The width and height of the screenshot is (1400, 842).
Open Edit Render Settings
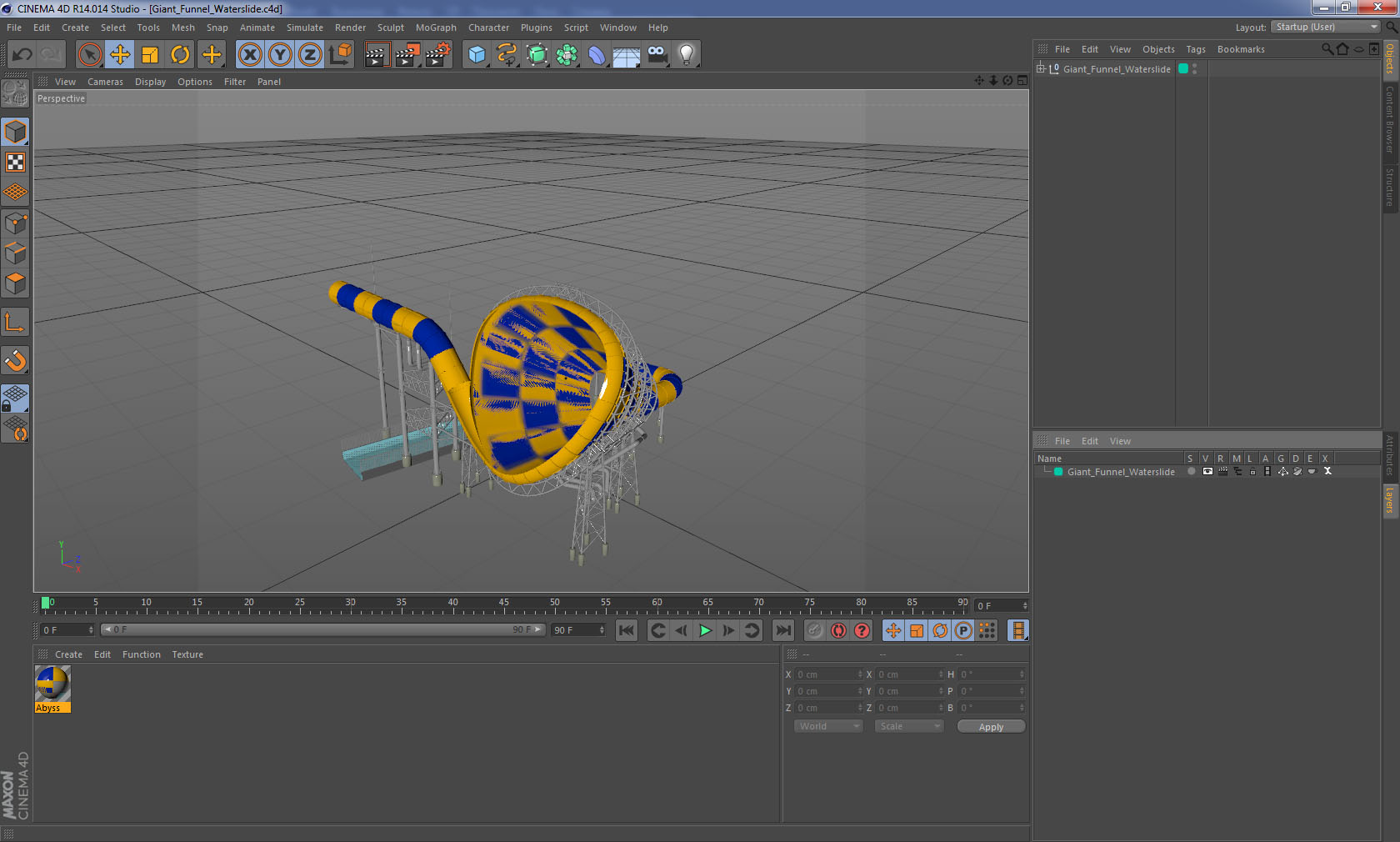pyautogui.click(x=438, y=55)
